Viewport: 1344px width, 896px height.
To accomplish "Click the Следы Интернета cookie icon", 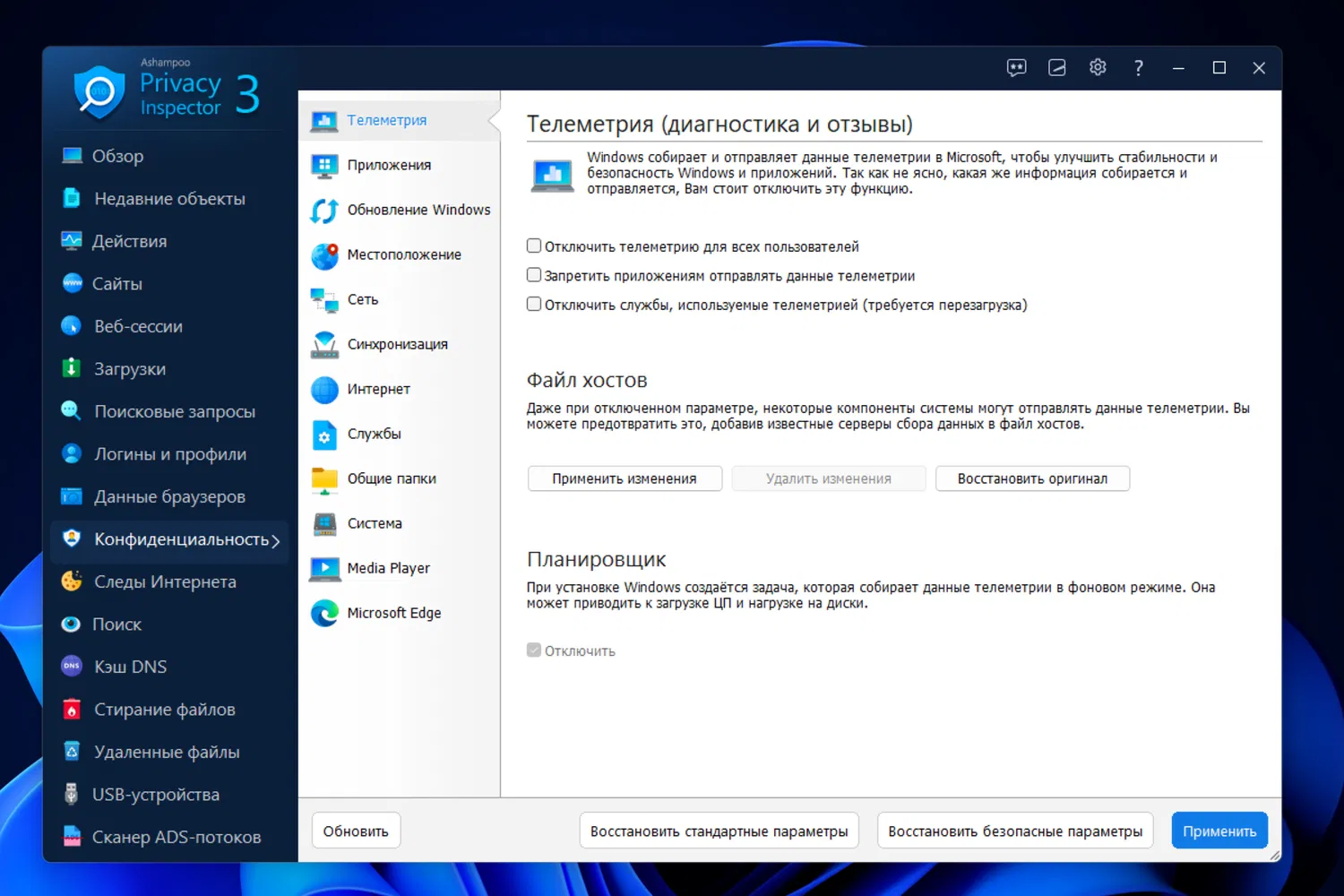I will [72, 582].
